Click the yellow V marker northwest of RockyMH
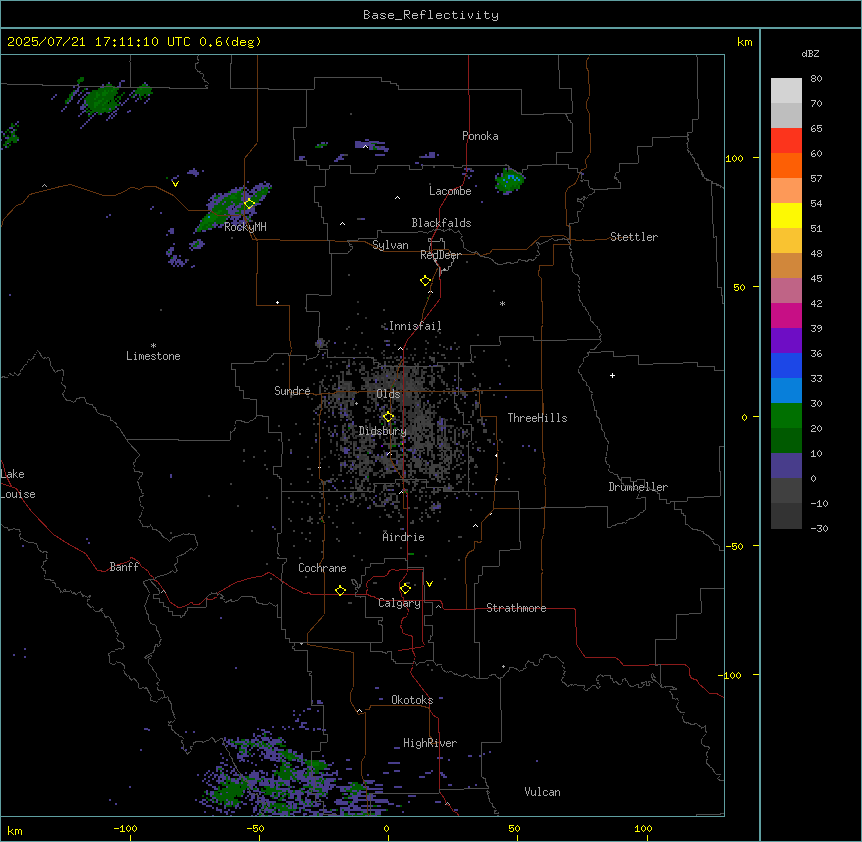This screenshot has width=862, height=842. (x=175, y=184)
